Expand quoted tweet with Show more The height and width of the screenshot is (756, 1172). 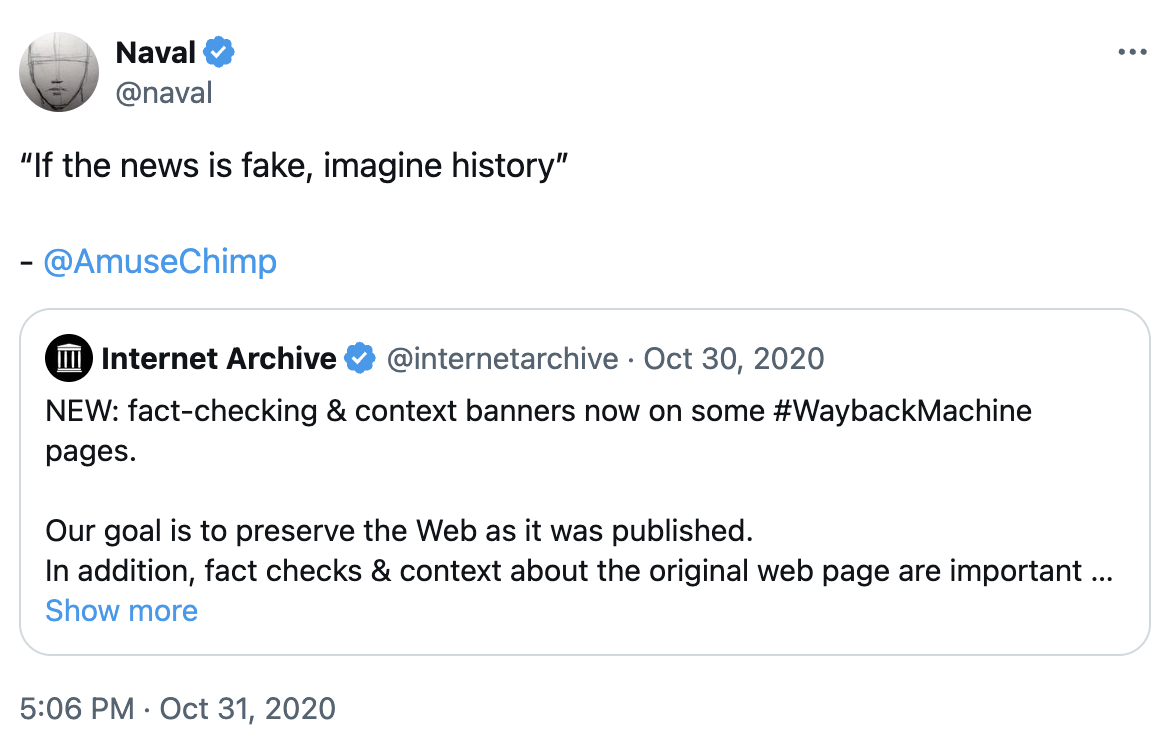pos(122,610)
